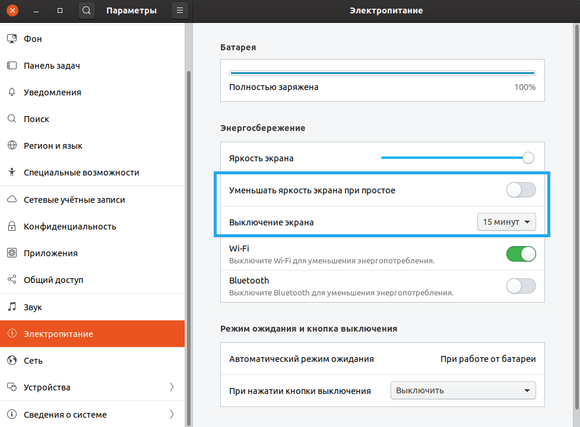Click the Яркость экрана brightness slider
The width and height of the screenshot is (580, 427).
click(x=458, y=158)
